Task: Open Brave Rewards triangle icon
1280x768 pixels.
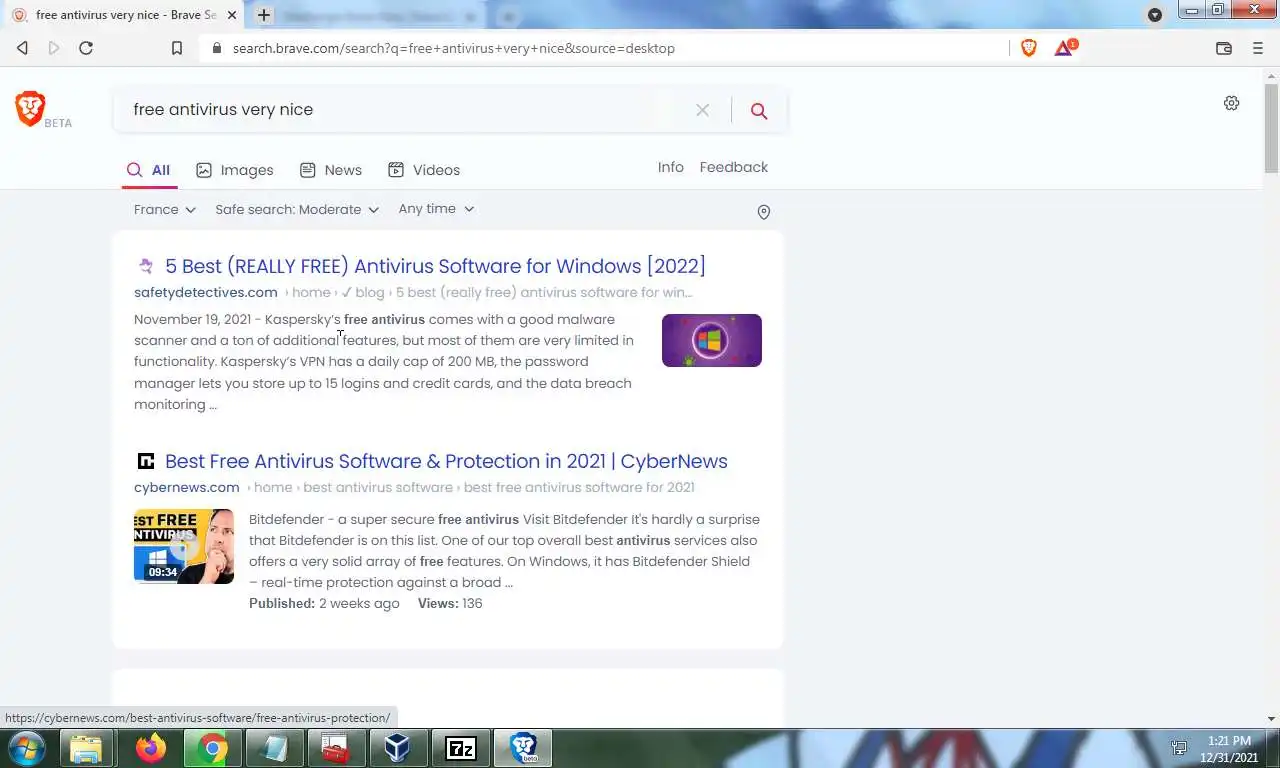Action: pos(1064,48)
